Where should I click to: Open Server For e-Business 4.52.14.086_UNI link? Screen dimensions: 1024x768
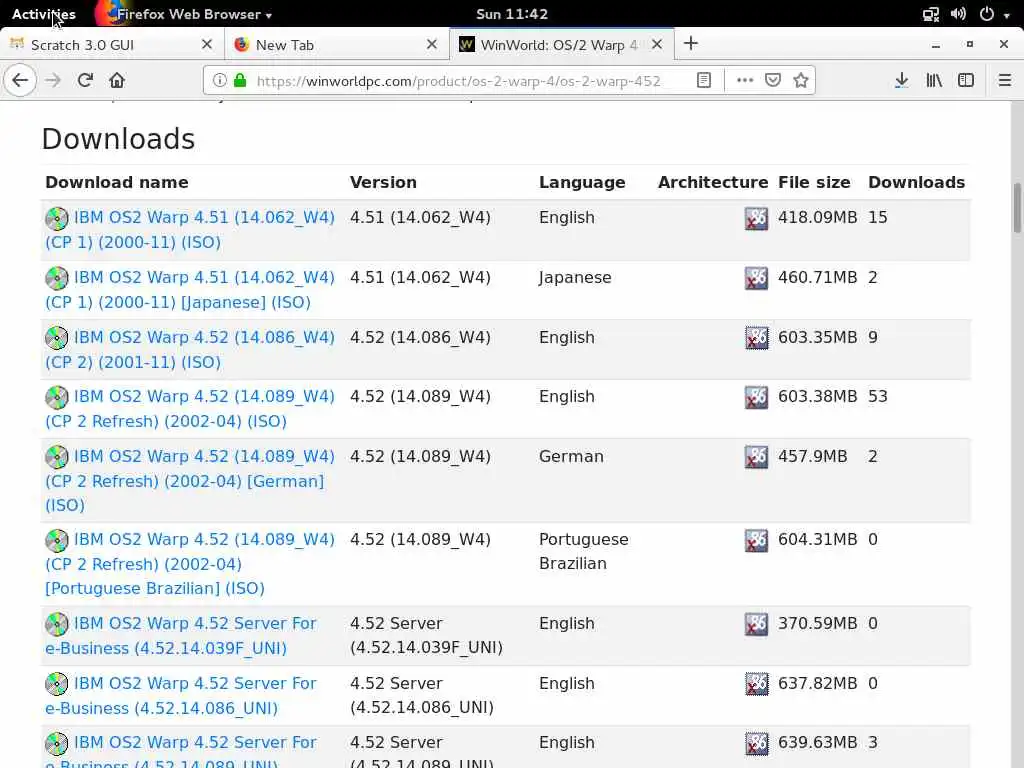click(181, 696)
